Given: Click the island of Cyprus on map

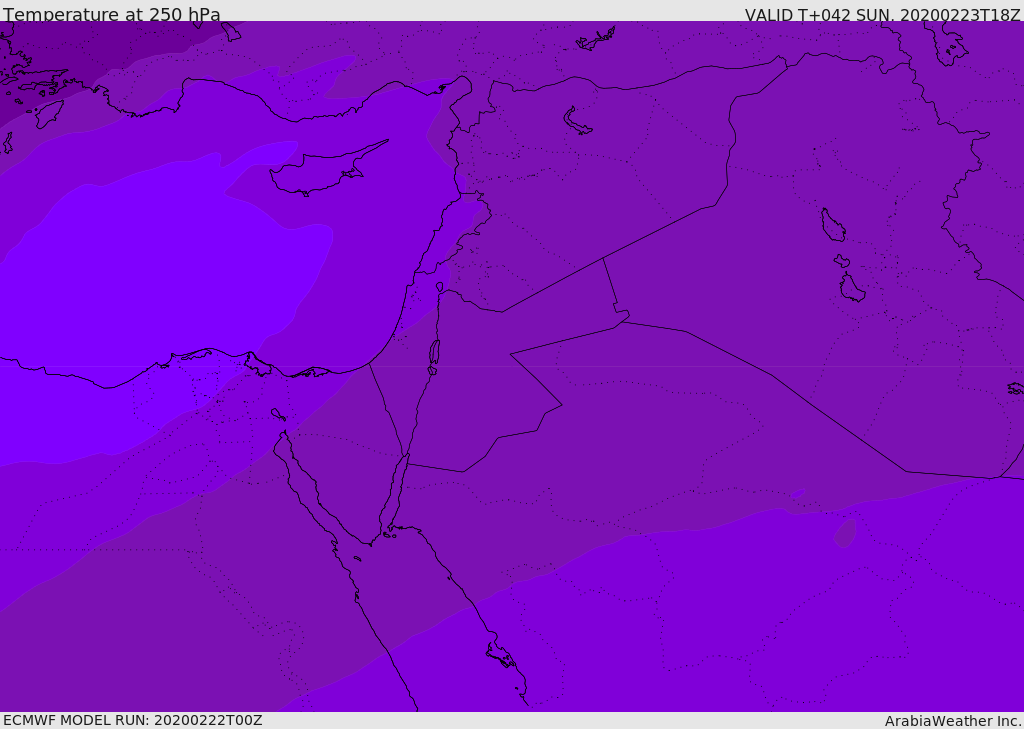Looking at the screenshot, I should click(x=327, y=169).
